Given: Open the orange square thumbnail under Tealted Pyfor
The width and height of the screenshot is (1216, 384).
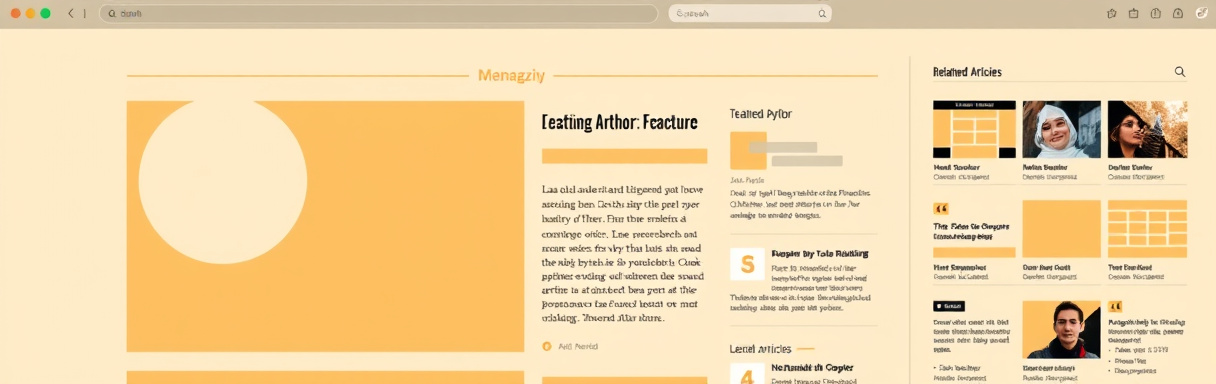Looking at the screenshot, I should point(748,150).
